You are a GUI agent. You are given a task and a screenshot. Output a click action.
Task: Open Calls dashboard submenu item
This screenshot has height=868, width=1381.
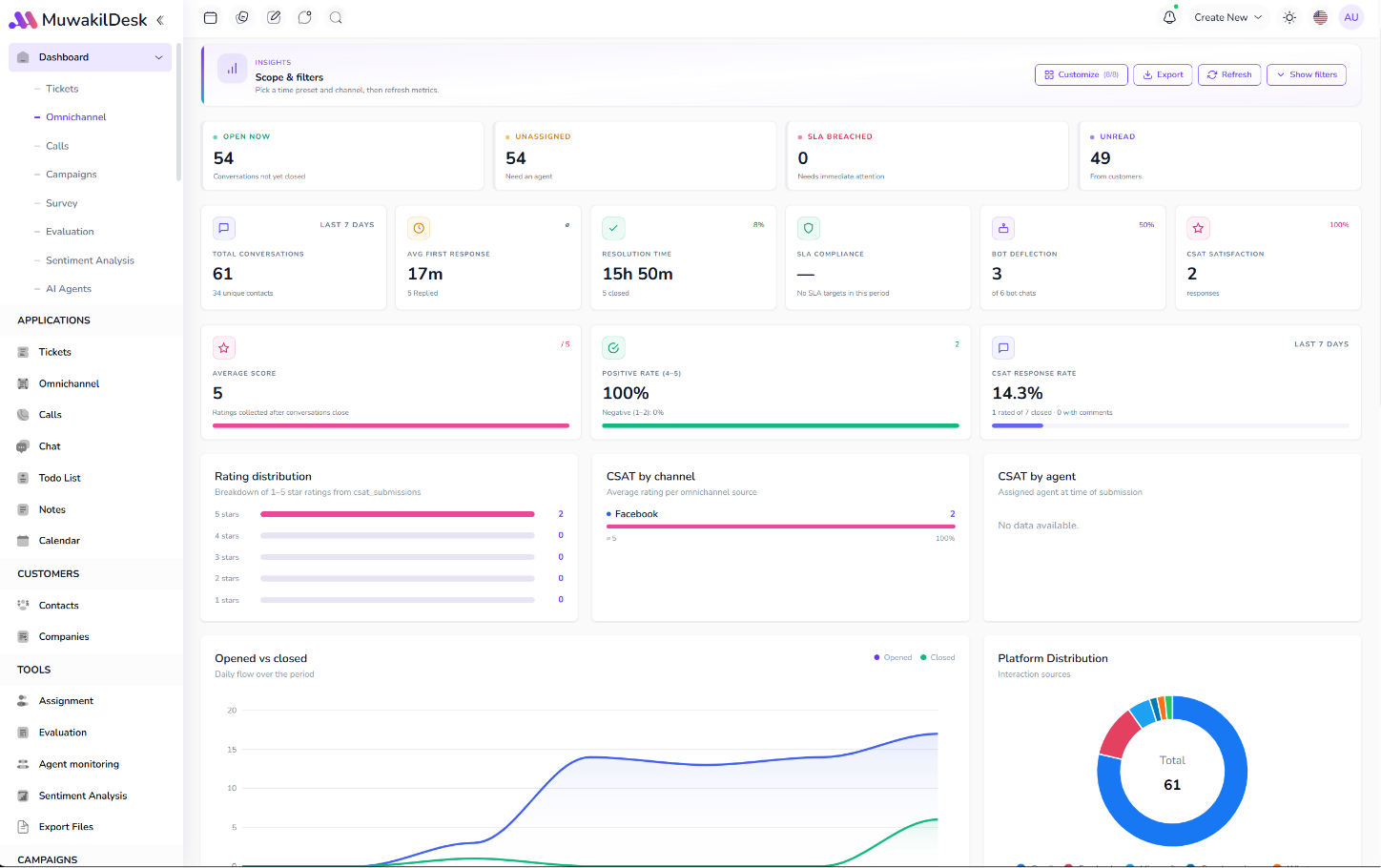click(57, 146)
